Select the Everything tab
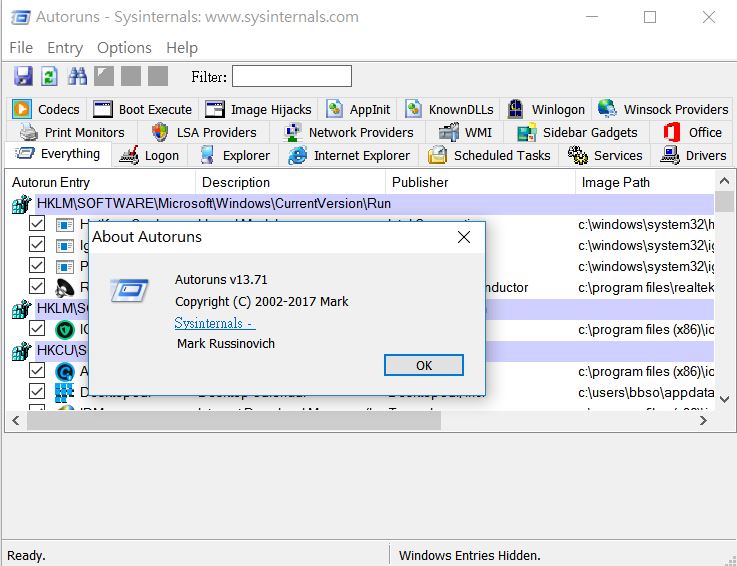Screen dimensions: 737x566 (x=58, y=154)
